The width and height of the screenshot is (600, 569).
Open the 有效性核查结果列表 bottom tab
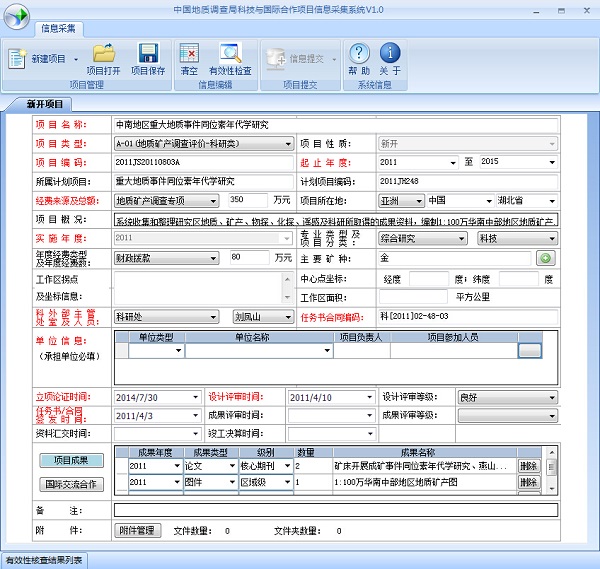pyautogui.click(x=44, y=560)
